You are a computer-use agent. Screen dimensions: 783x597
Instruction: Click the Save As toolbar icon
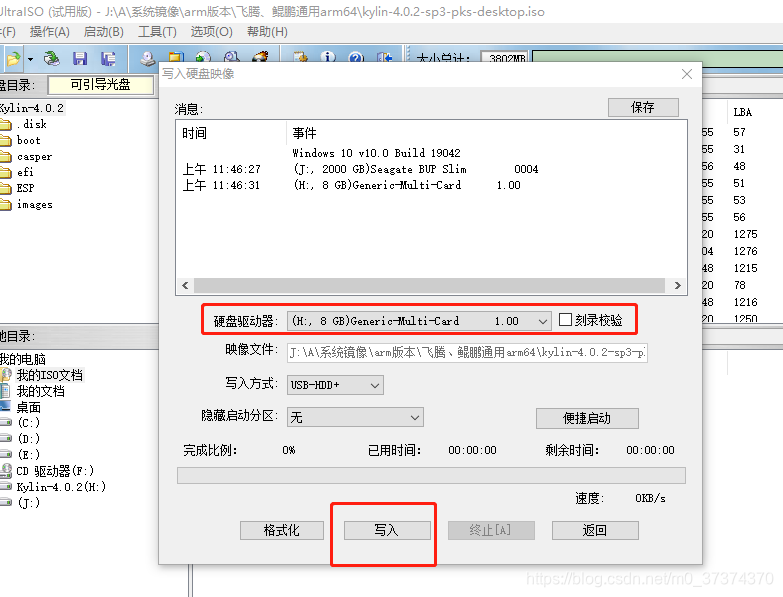tap(108, 58)
